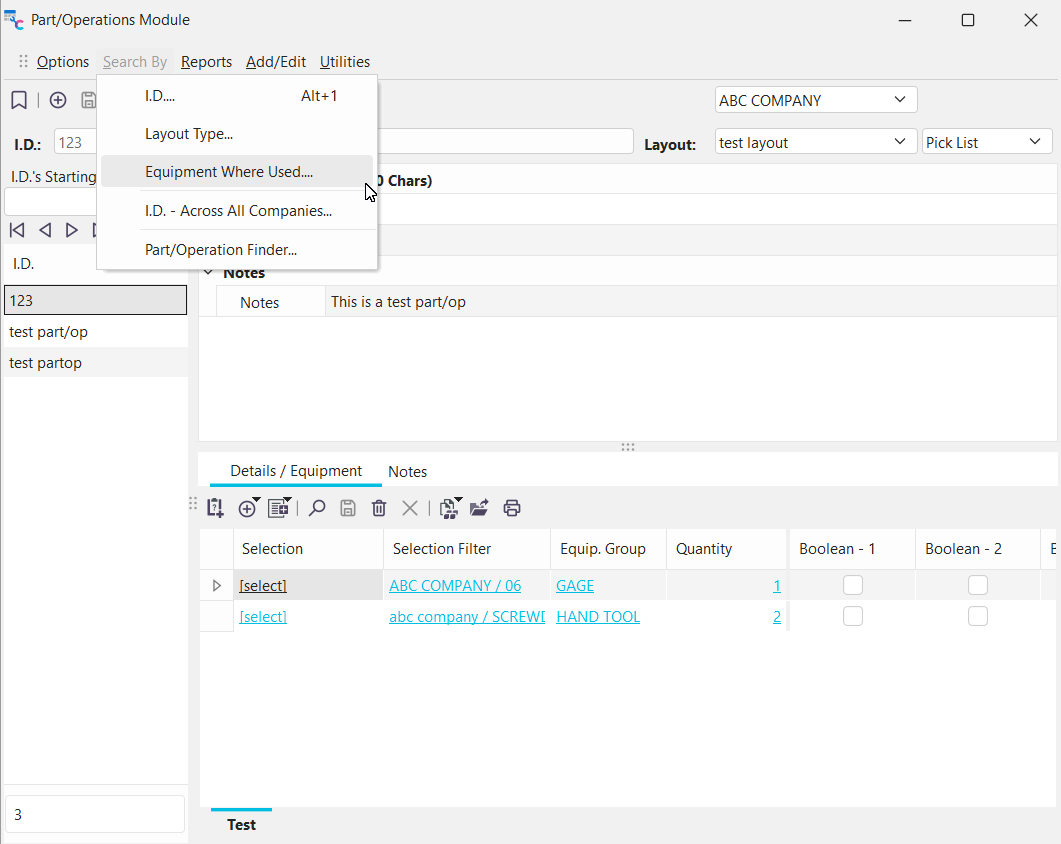
Task: Choose Part/Operation Finder from the menu
Action: (220, 250)
